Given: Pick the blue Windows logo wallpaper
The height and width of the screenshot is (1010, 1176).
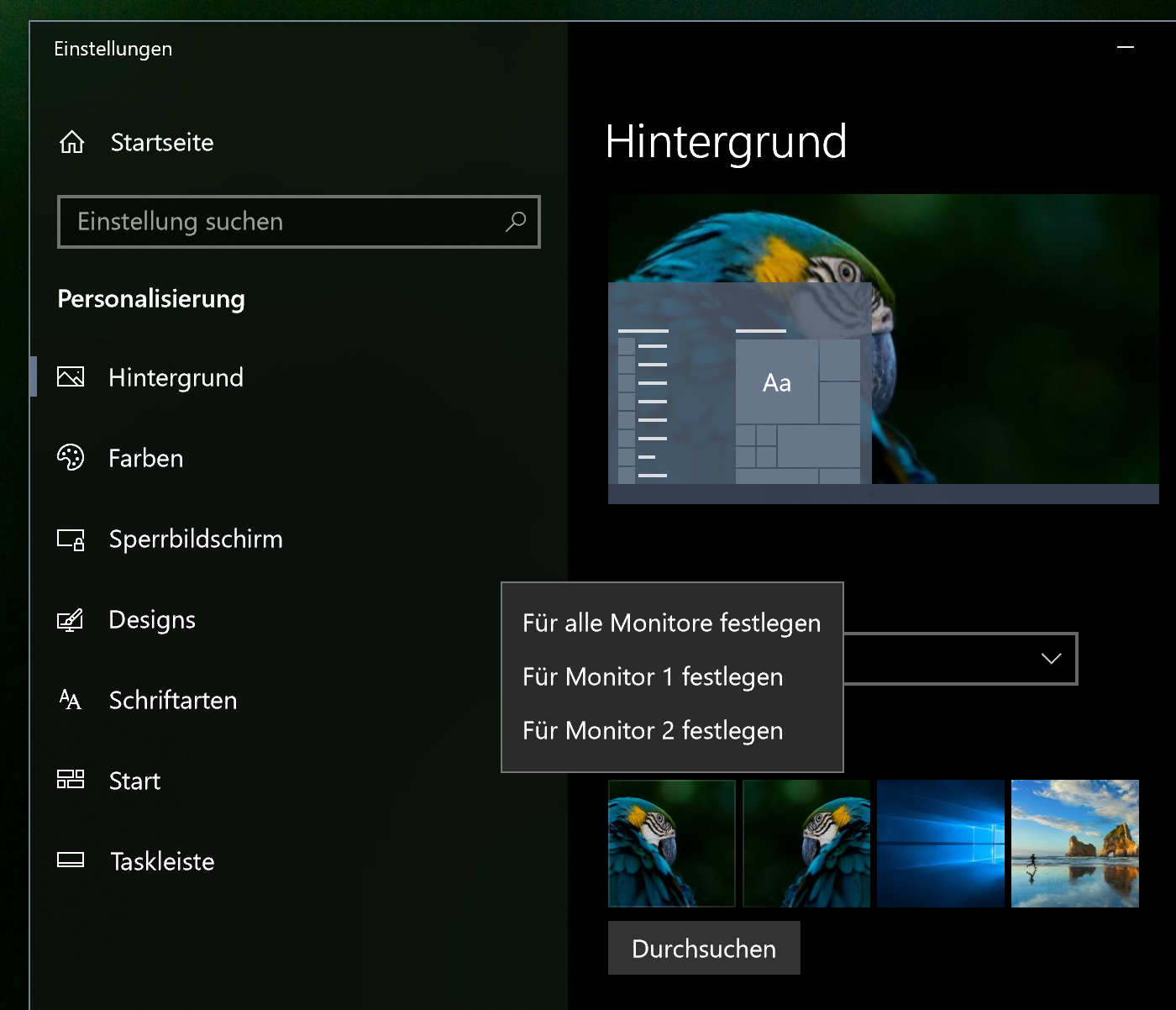Looking at the screenshot, I should [941, 843].
